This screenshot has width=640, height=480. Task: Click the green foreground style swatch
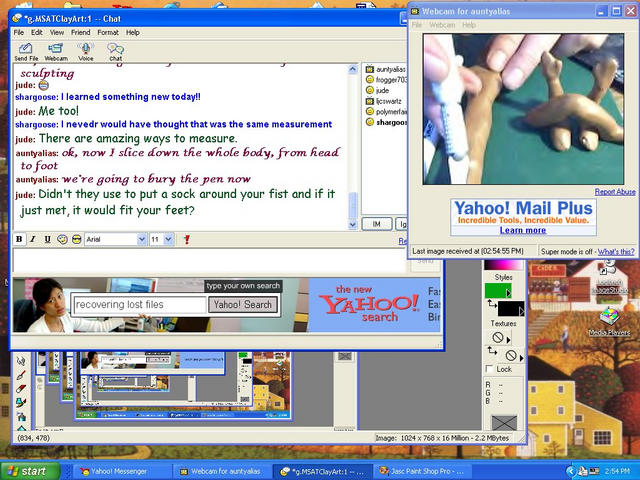click(x=496, y=291)
